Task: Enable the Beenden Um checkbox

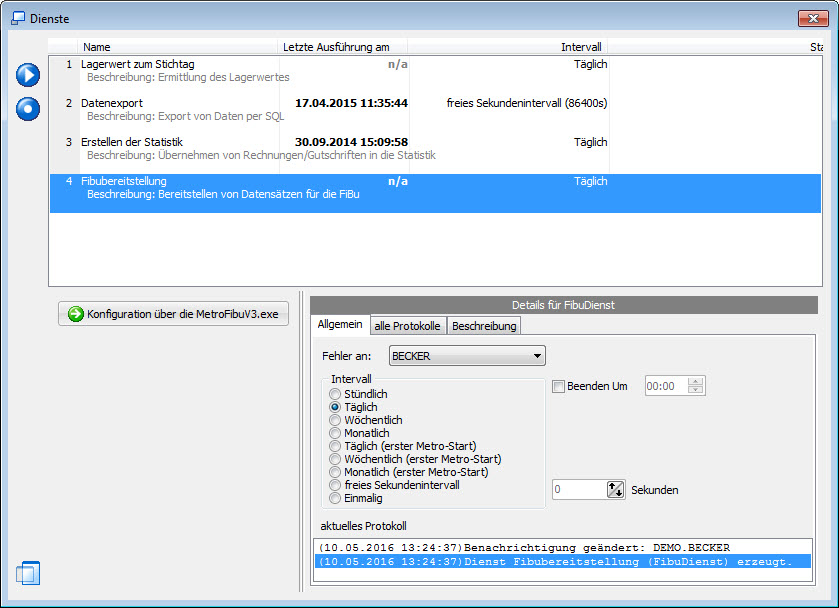Action: click(x=559, y=386)
